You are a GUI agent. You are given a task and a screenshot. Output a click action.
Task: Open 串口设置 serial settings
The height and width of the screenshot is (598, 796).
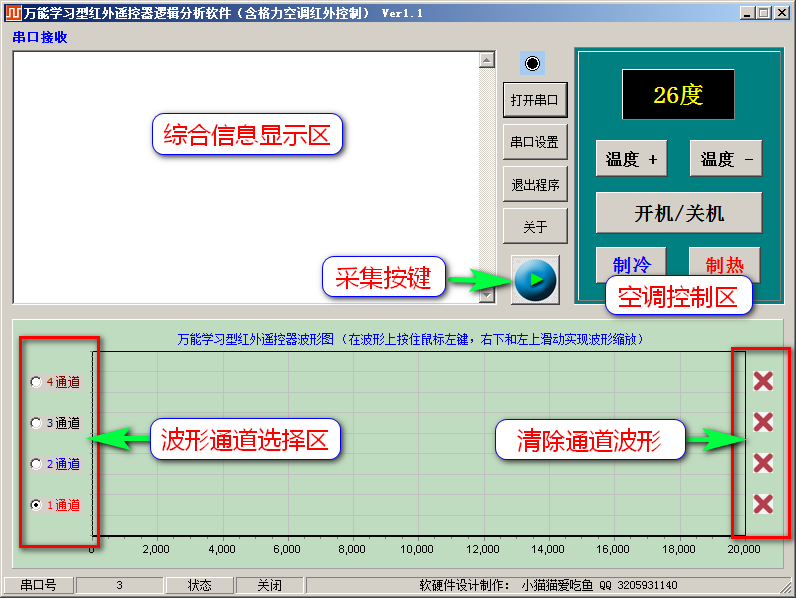click(x=535, y=142)
